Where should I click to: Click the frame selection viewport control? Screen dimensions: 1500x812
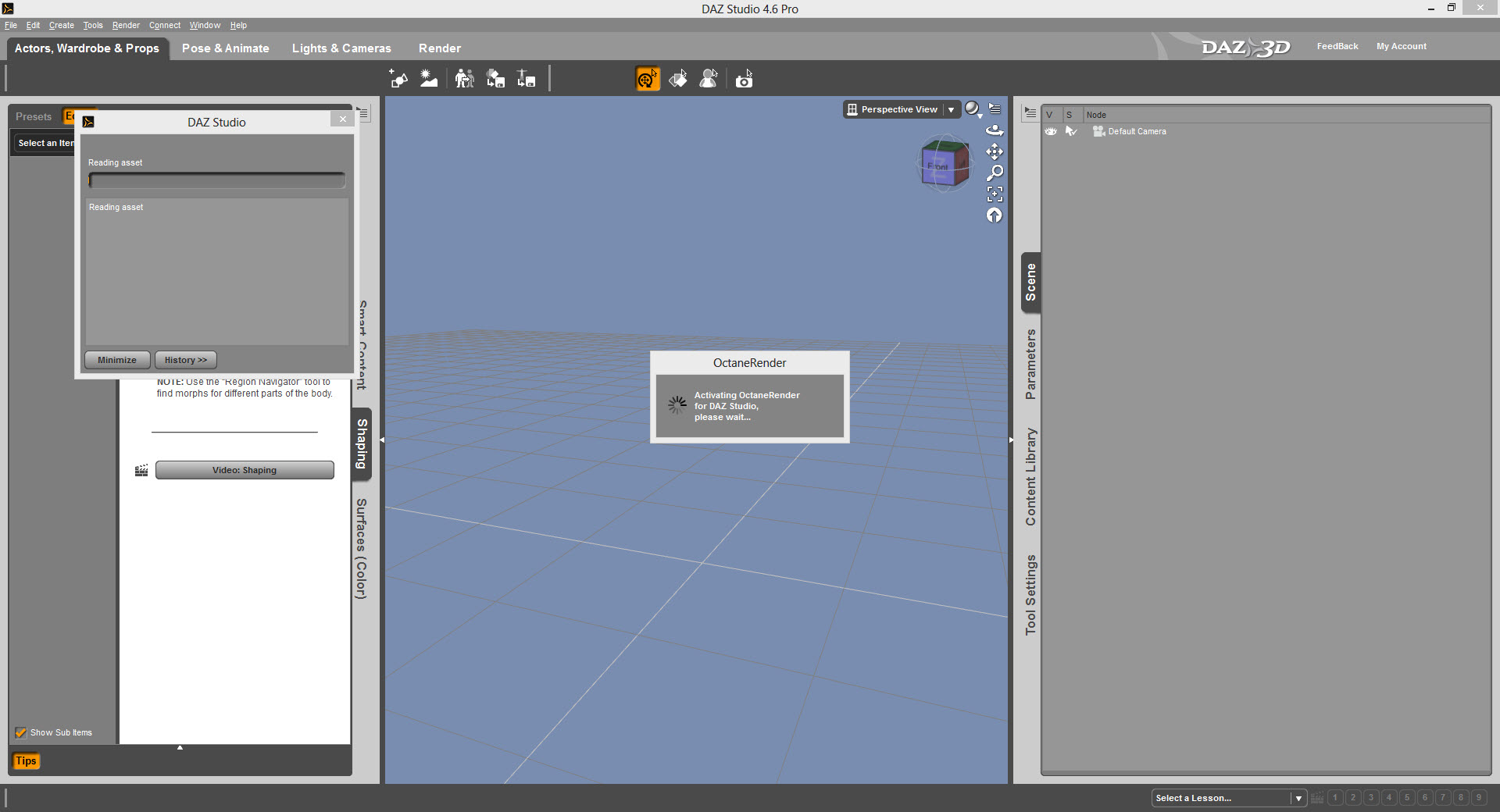click(995, 194)
